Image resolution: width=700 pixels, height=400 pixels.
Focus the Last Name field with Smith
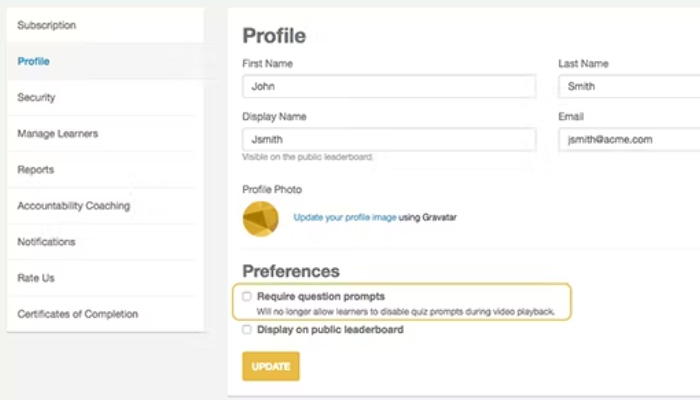point(628,87)
